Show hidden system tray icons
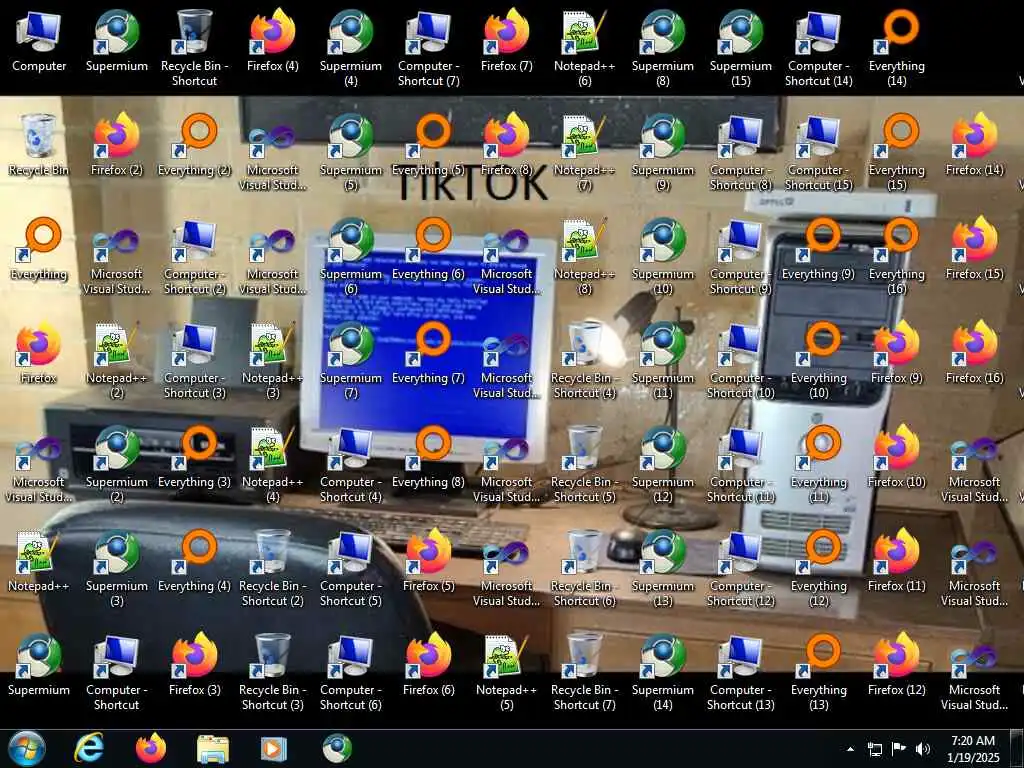 coord(850,749)
